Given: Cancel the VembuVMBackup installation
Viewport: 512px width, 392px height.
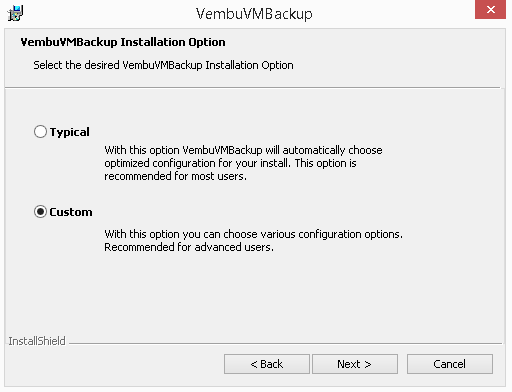Looking at the screenshot, I should point(450,364).
